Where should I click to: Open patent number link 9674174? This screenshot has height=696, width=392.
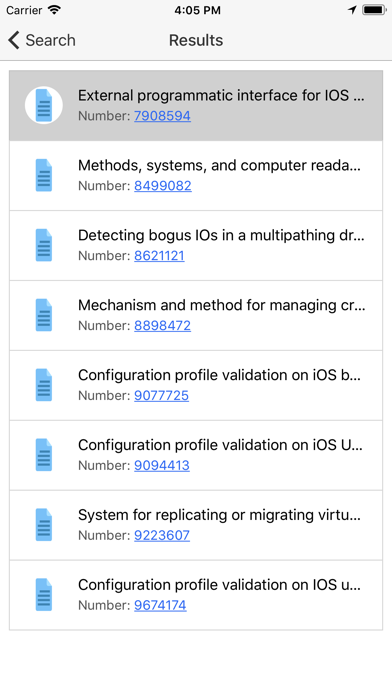tap(160, 605)
